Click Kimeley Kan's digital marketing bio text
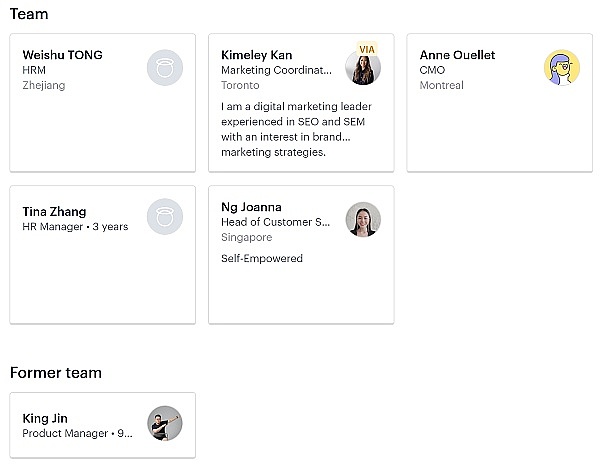 pyautogui.click(x=296, y=129)
